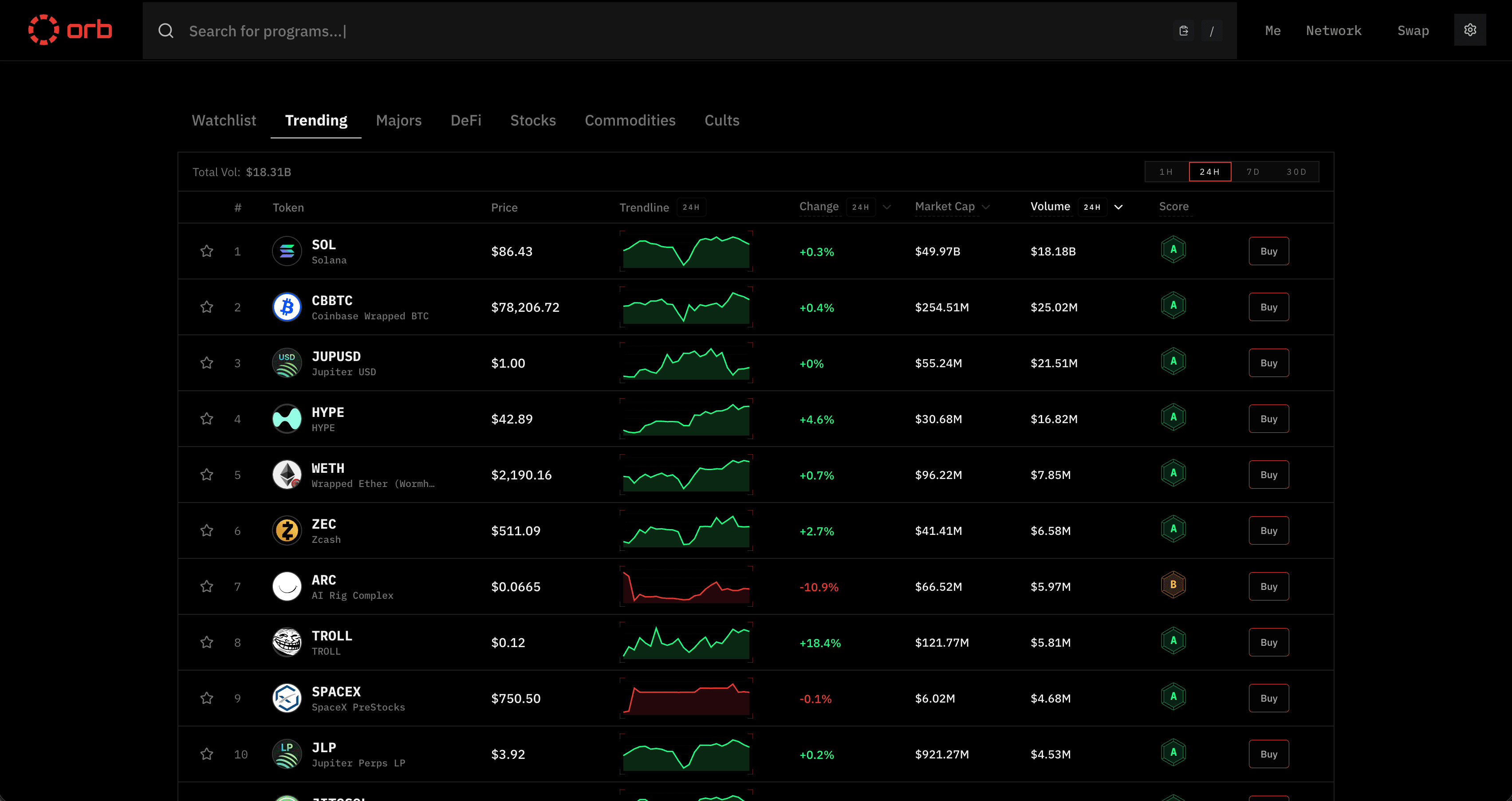Open the Volume 24H sort chevron
This screenshot has width=1512, height=801.
pyautogui.click(x=1119, y=207)
